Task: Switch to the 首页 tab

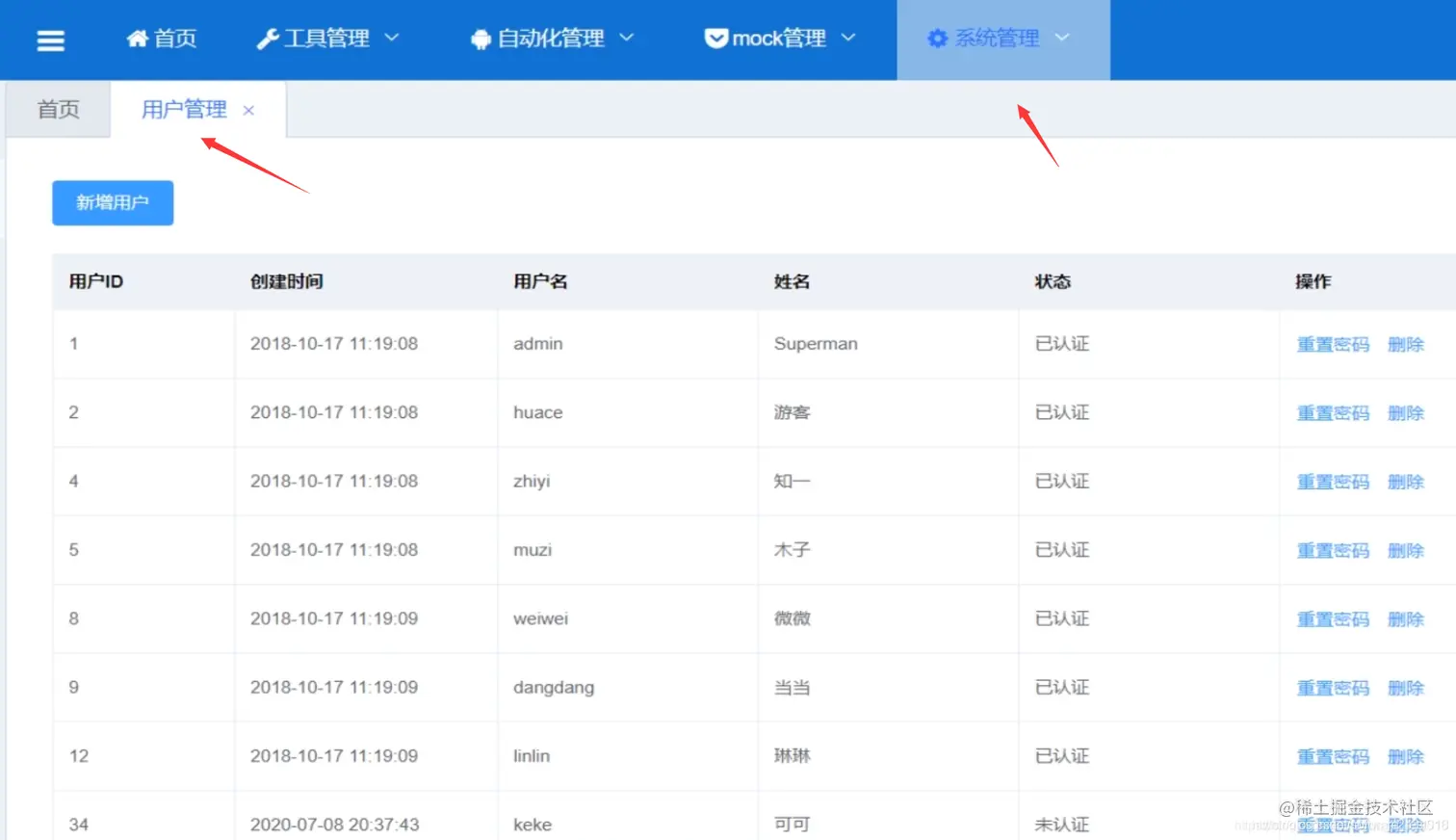Action: click(x=57, y=109)
